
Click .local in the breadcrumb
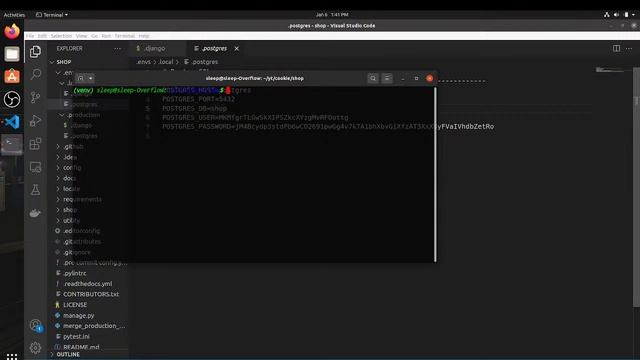166,62
